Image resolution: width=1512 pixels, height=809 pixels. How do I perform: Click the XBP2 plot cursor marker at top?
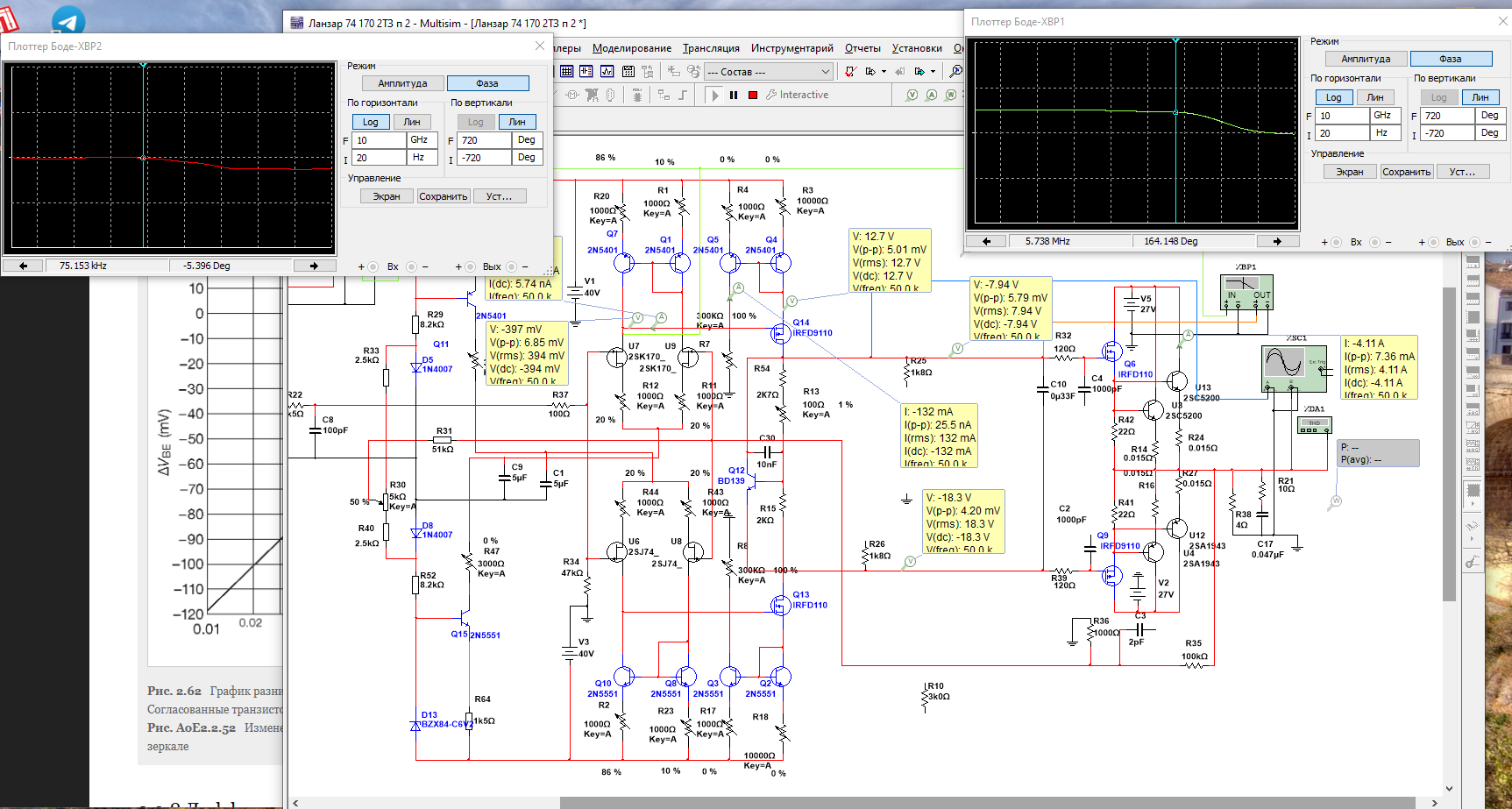[x=143, y=64]
